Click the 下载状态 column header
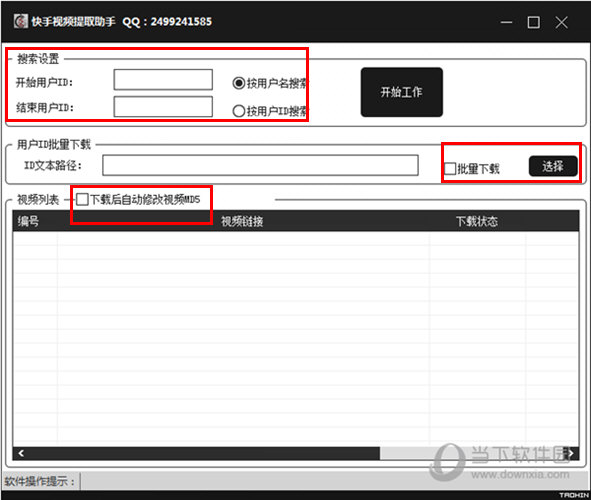 pos(477,221)
